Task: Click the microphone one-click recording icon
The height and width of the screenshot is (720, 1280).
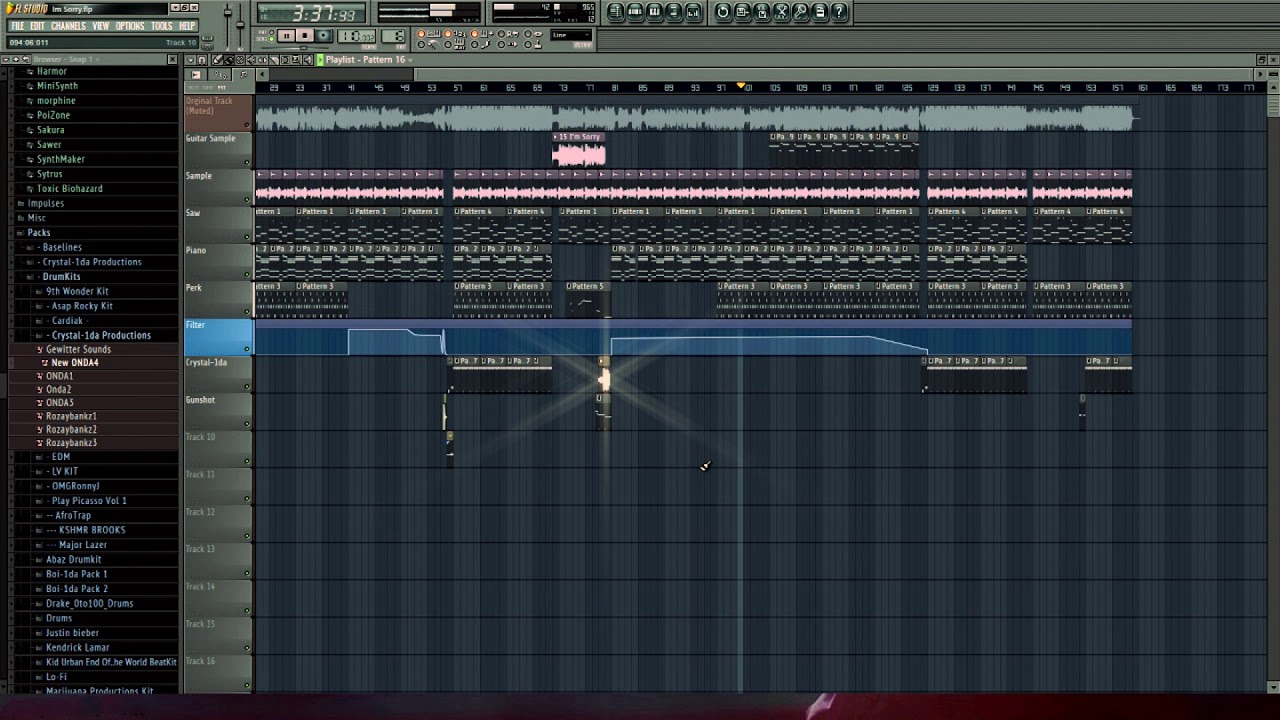Action: click(800, 12)
